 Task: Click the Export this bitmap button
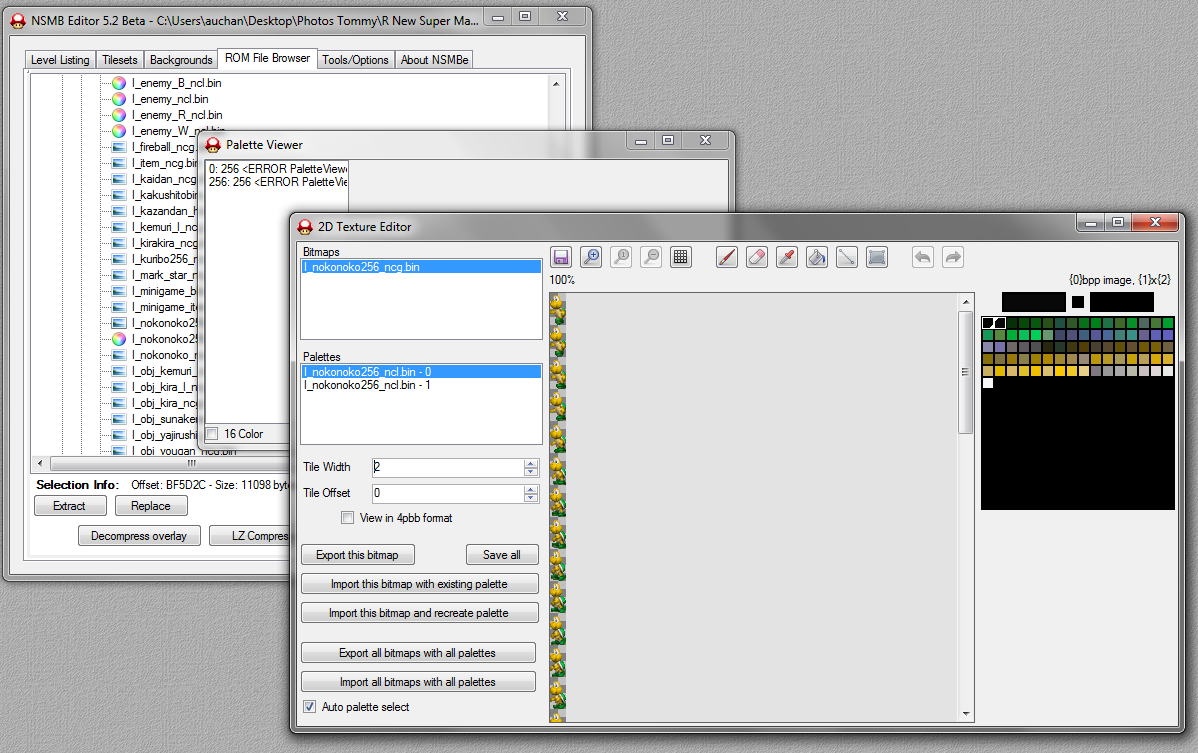(357, 555)
